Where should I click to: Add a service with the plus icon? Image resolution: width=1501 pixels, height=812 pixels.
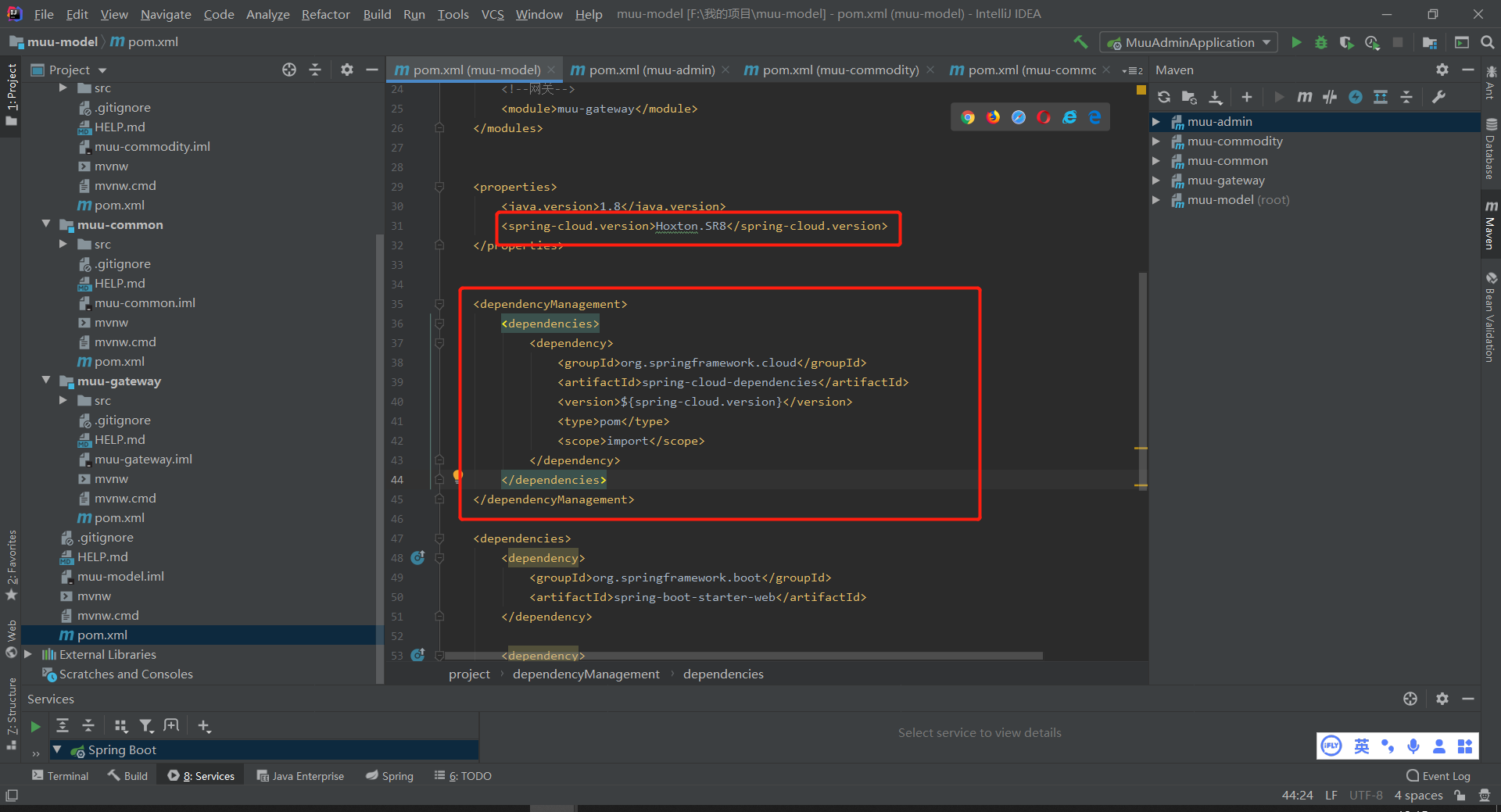[x=204, y=726]
